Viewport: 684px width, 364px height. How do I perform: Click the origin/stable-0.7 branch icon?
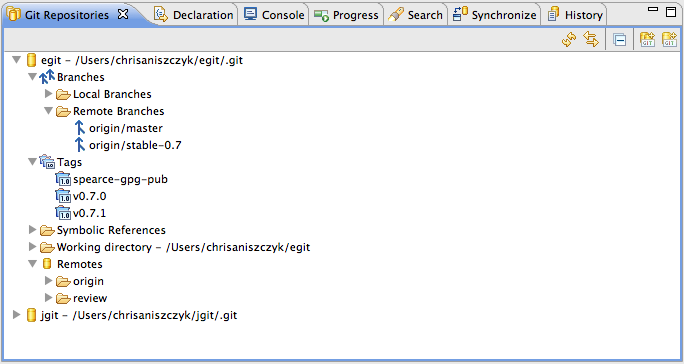click(x=79, y=145)
